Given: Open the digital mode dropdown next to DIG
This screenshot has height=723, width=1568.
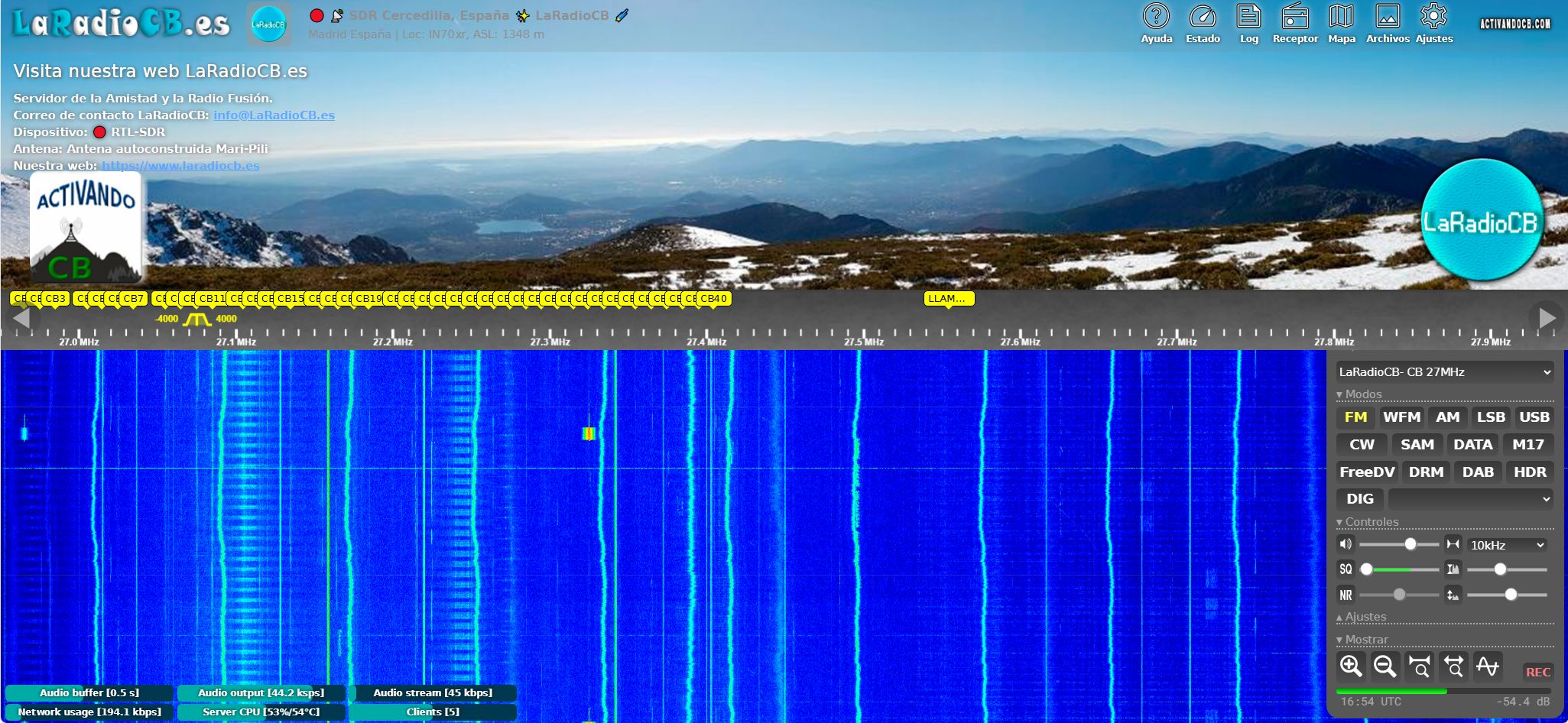Looking at the screenshot, I should [x=1471, y=499].
